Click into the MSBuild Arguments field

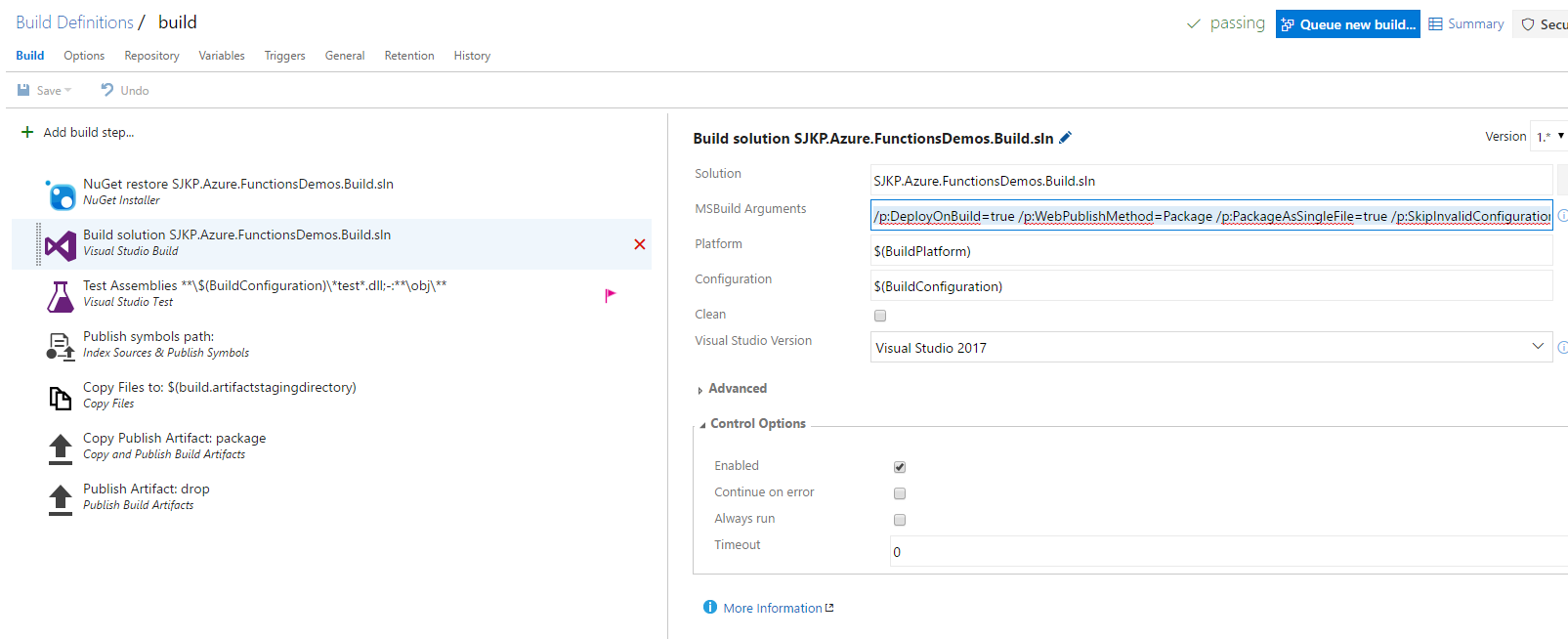(x=1211, y=216)
